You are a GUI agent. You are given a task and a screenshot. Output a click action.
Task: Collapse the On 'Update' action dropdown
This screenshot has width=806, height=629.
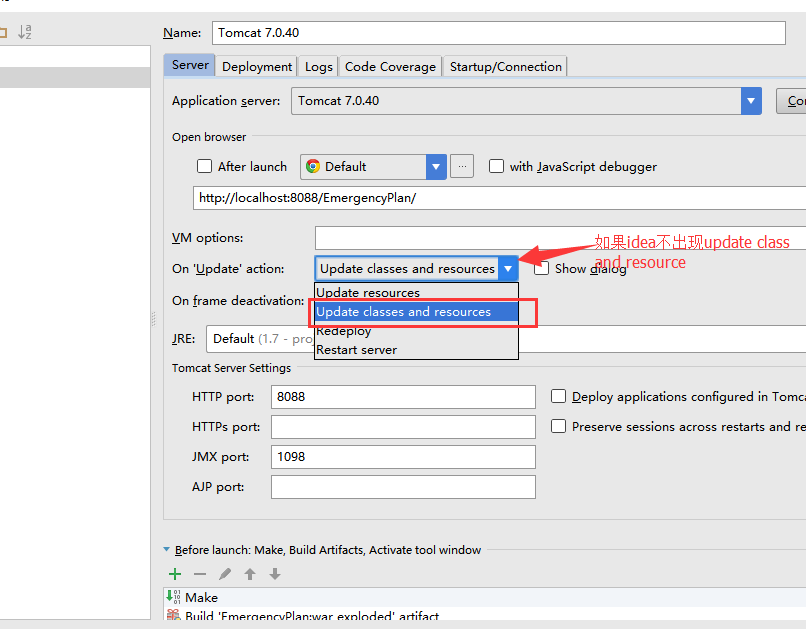click(x=508, y=268)
